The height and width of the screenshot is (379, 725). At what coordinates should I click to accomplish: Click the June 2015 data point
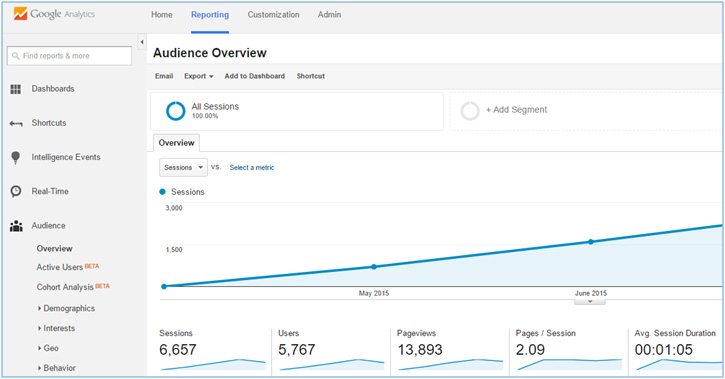click(591, 242)
